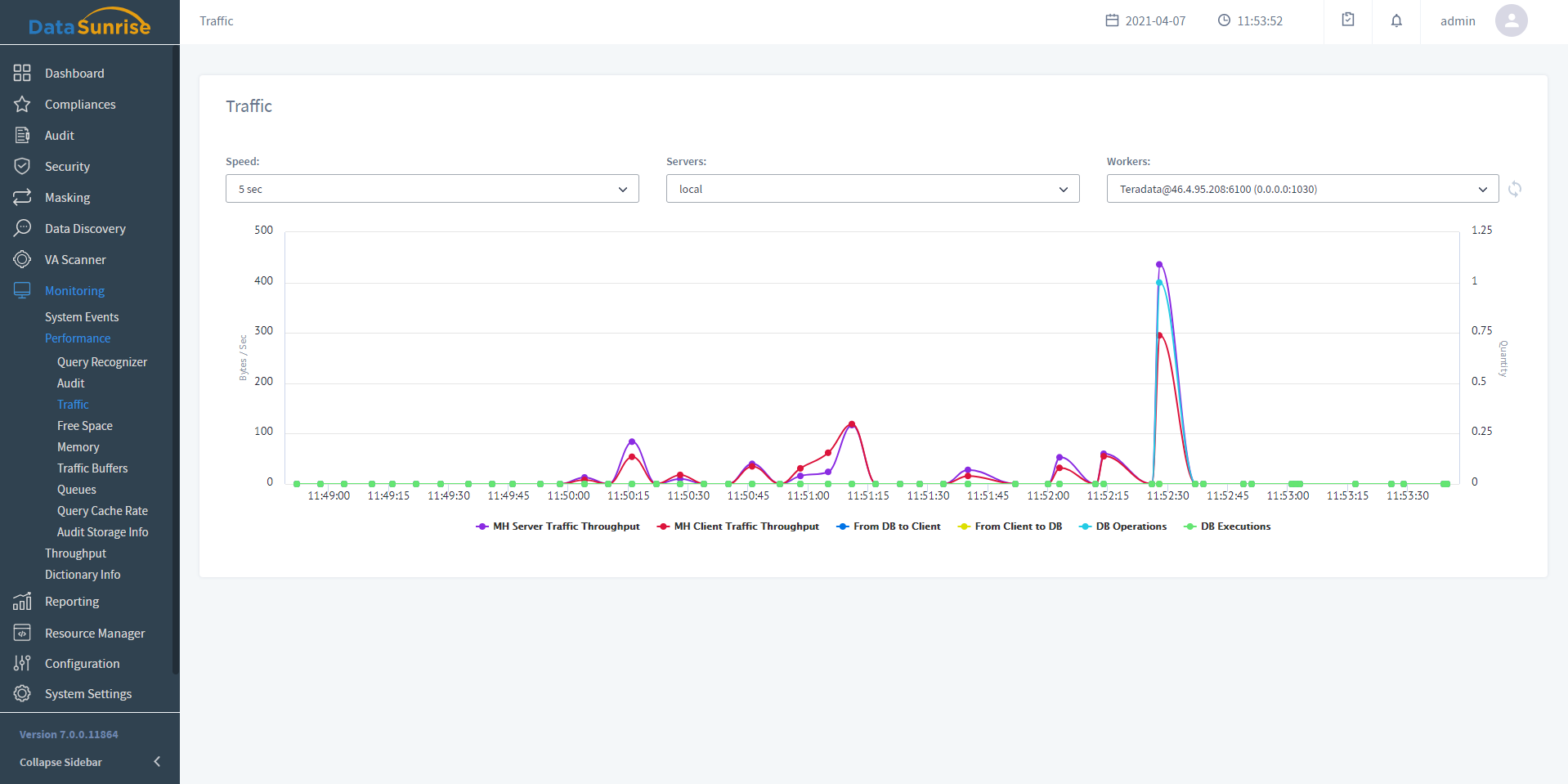This screenshot has width=1568, height=784.
Task: Click the refresh icon beside Workers dropdown
Action: coord(1515,189)
